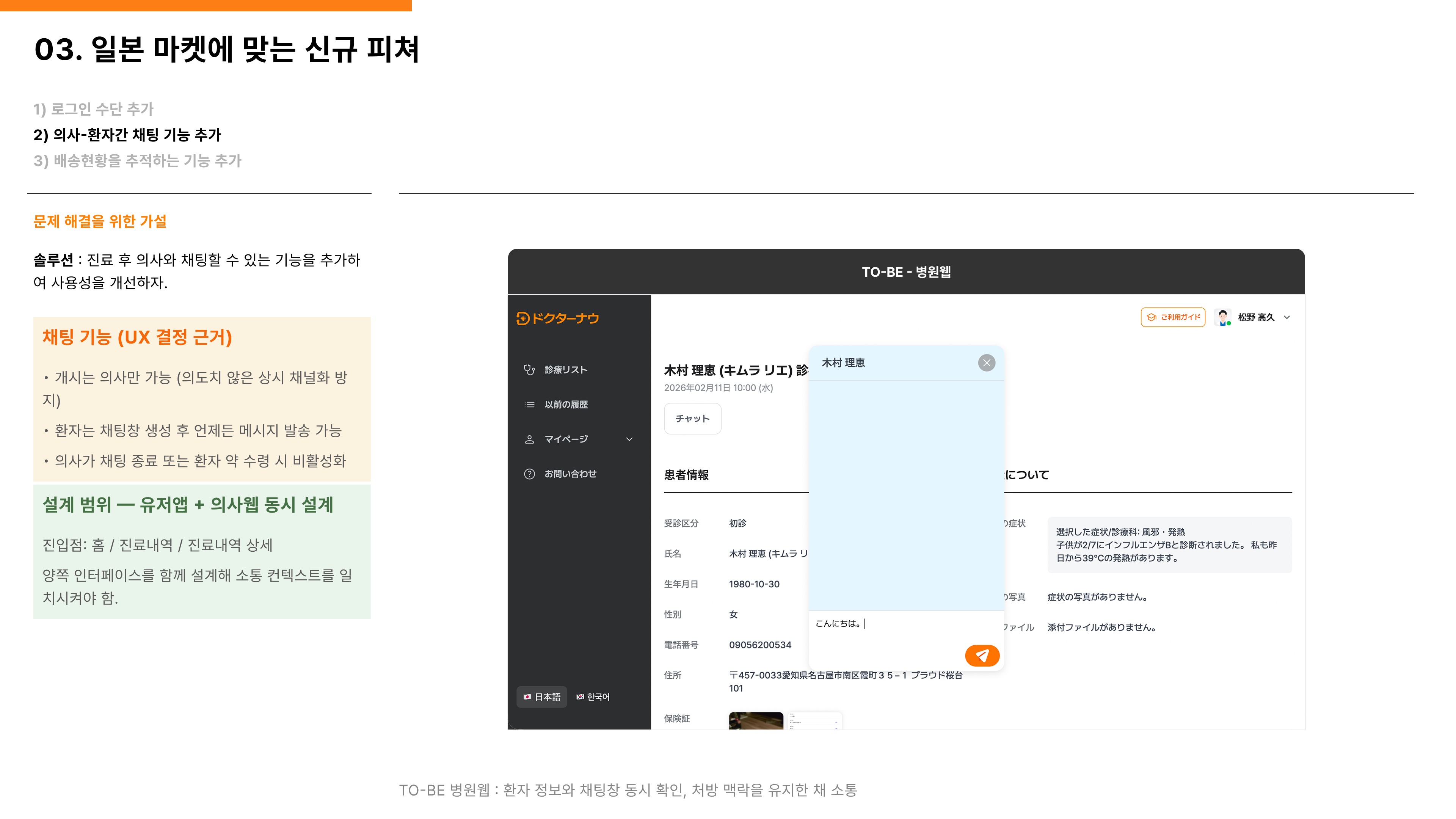This screenshot has height=819, width=1456.
Task: Open the second 保険証 document thumbnail
Action: (814, 721)
